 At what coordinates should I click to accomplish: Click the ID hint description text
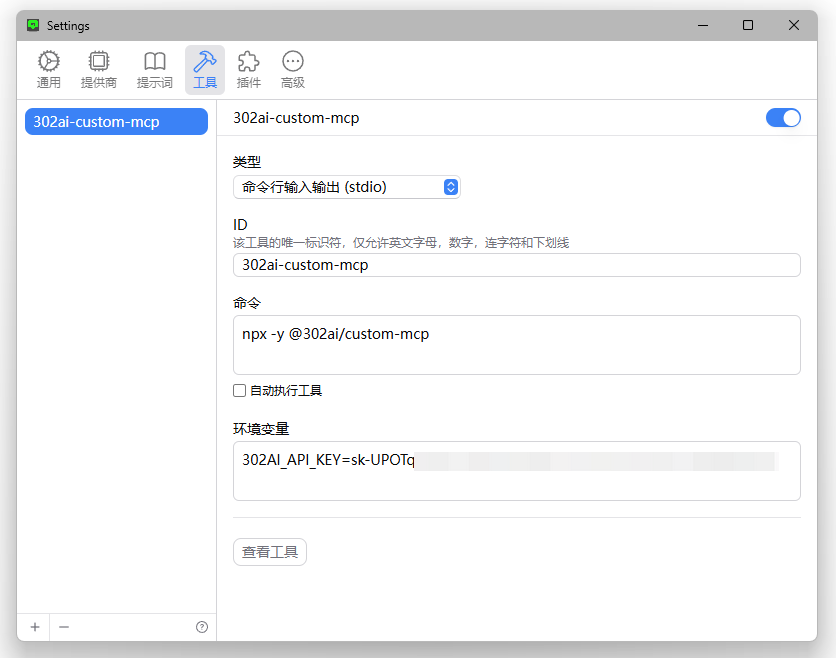coord(401,243)
